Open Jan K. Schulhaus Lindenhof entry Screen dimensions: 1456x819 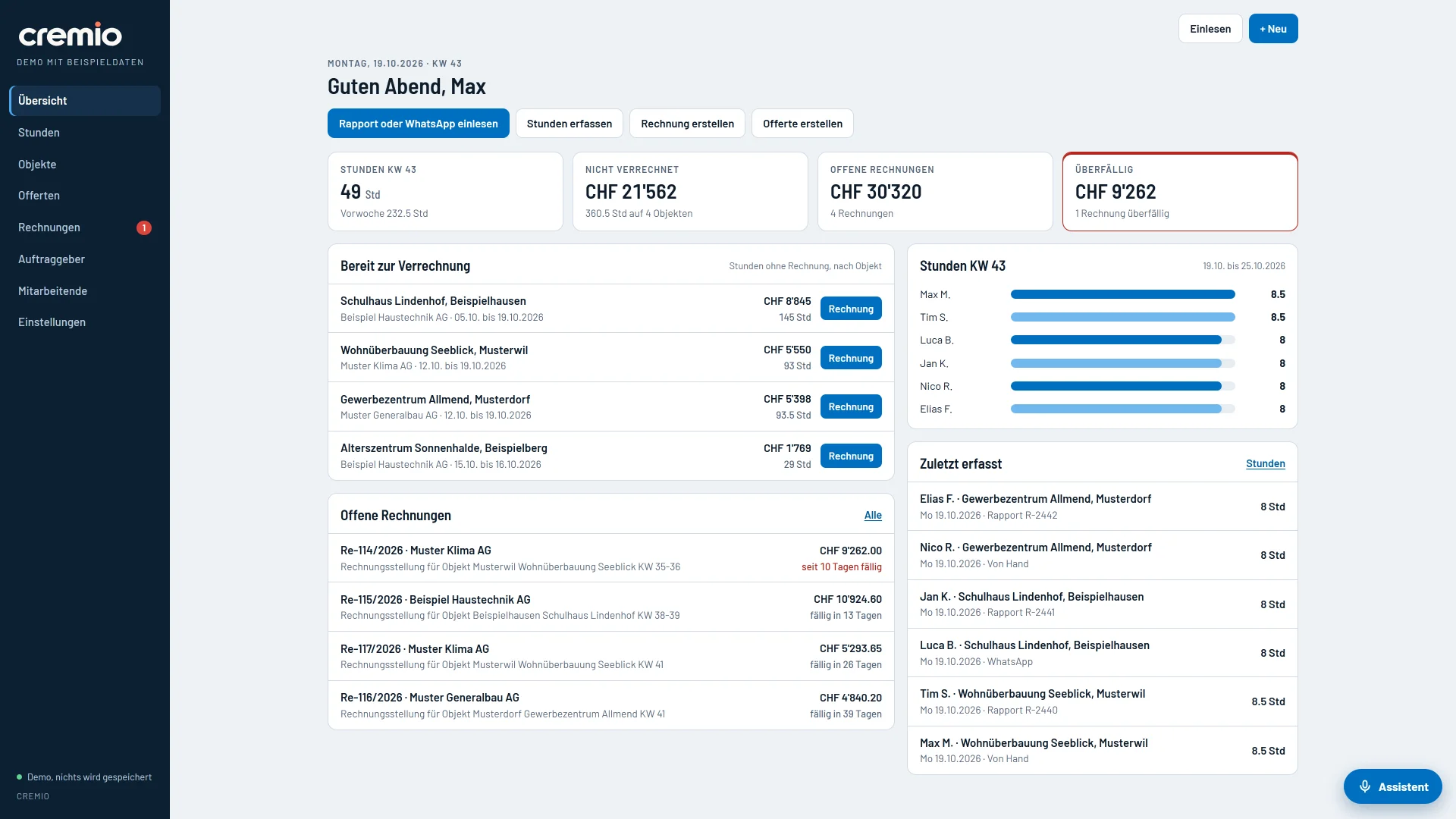pyautogui.click(x=1103, y=604)
